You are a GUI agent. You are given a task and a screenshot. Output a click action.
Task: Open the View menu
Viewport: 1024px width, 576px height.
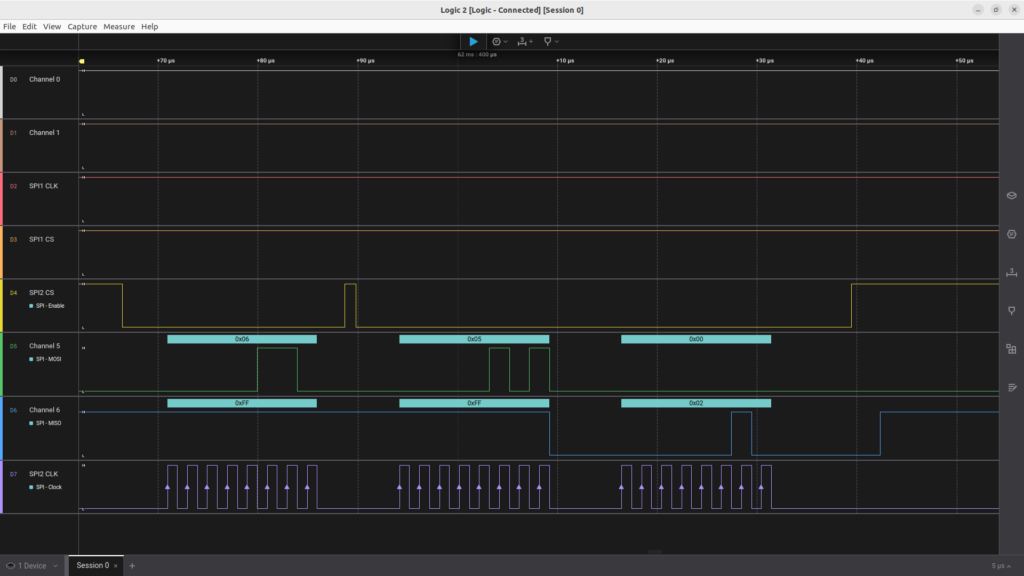pos(52,27)
